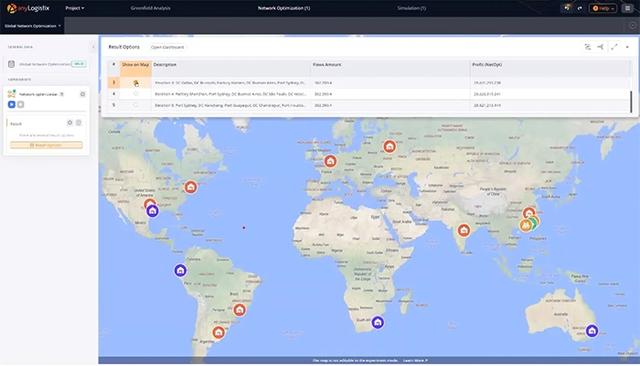Click the flows amount value in row 4
Viewport: 640px width, 366px height.
point(323,94)
